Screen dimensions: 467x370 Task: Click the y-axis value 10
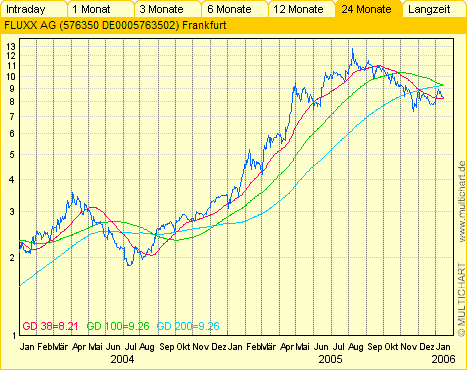point(11,77)
